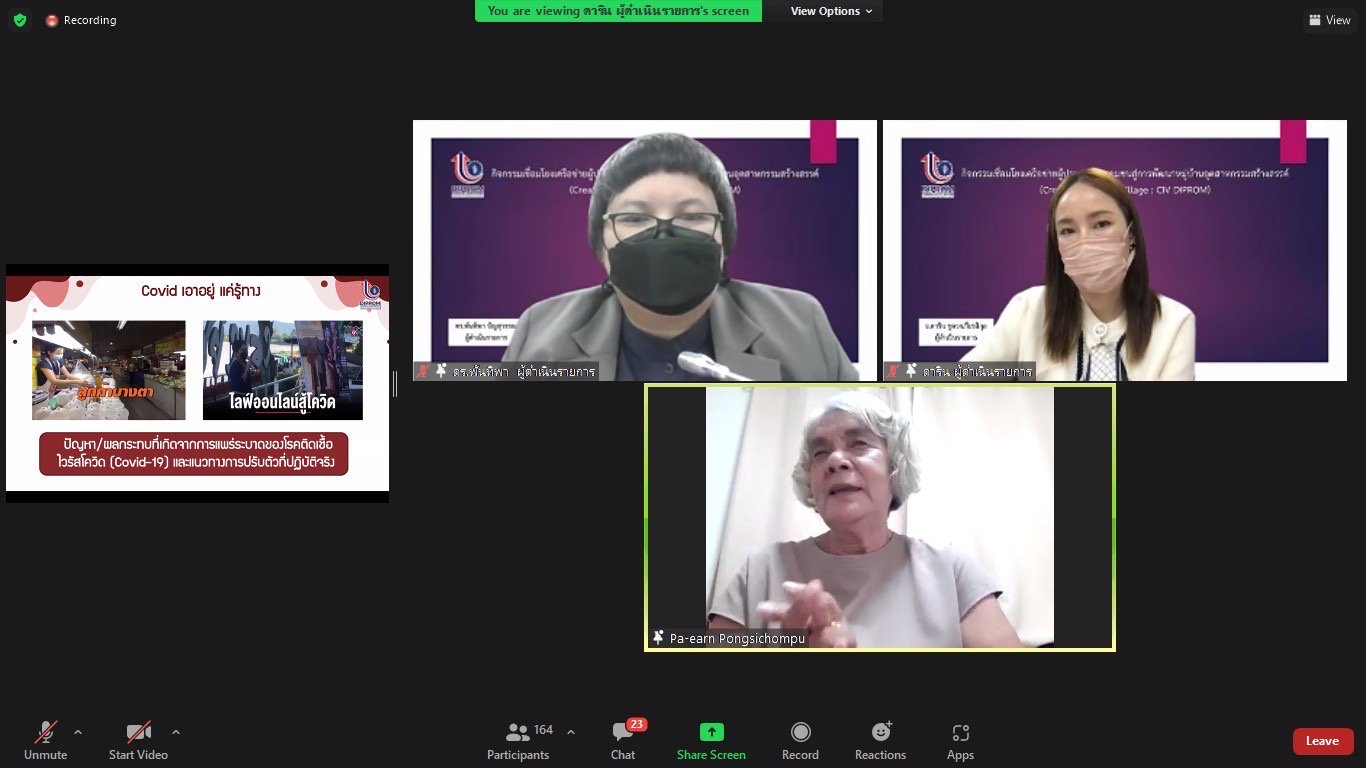Select ดร.พันทิพา's video tile
The height and width of the screenshot is (768, 1366).
(x=645, y=251)
